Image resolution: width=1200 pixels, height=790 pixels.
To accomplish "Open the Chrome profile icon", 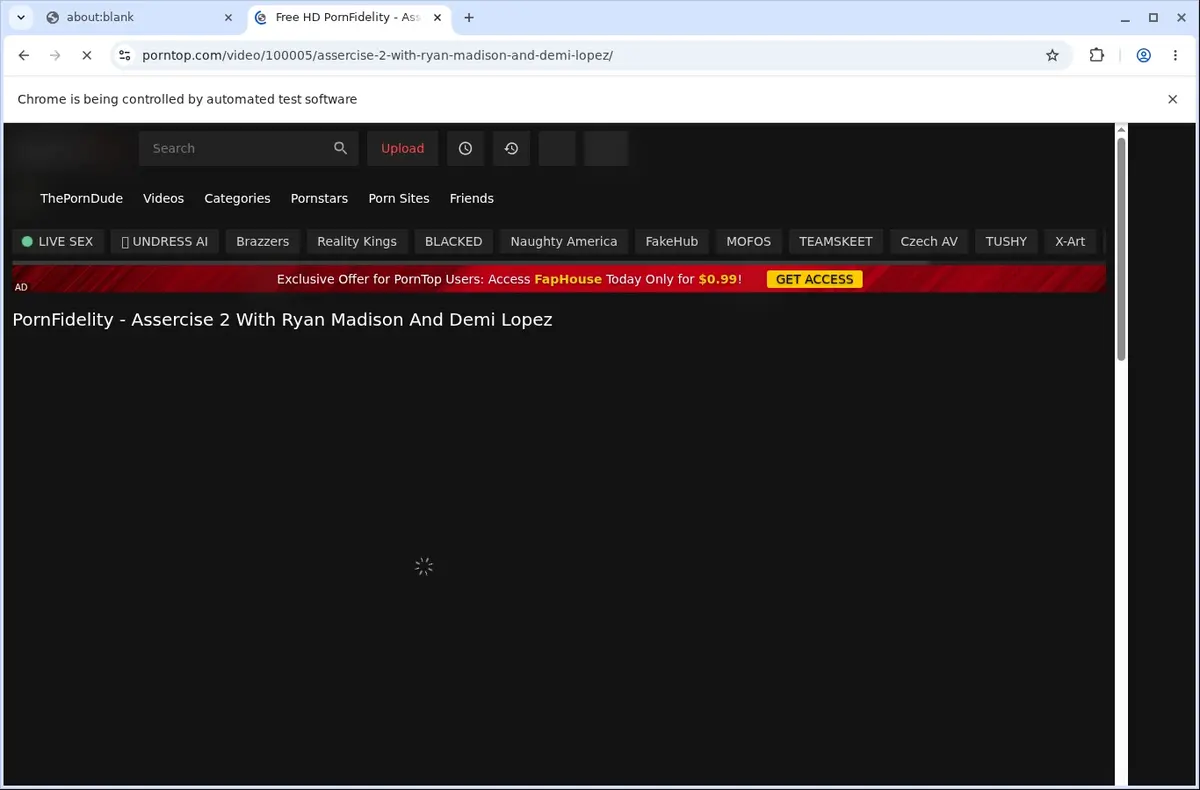I will coord(1143,55).
